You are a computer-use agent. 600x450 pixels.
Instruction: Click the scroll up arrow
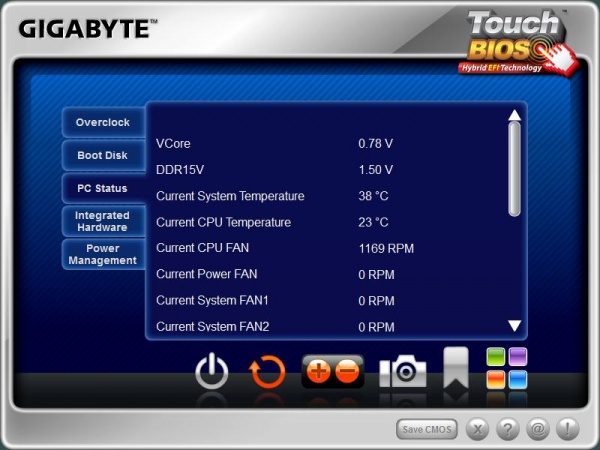[515, 115]
